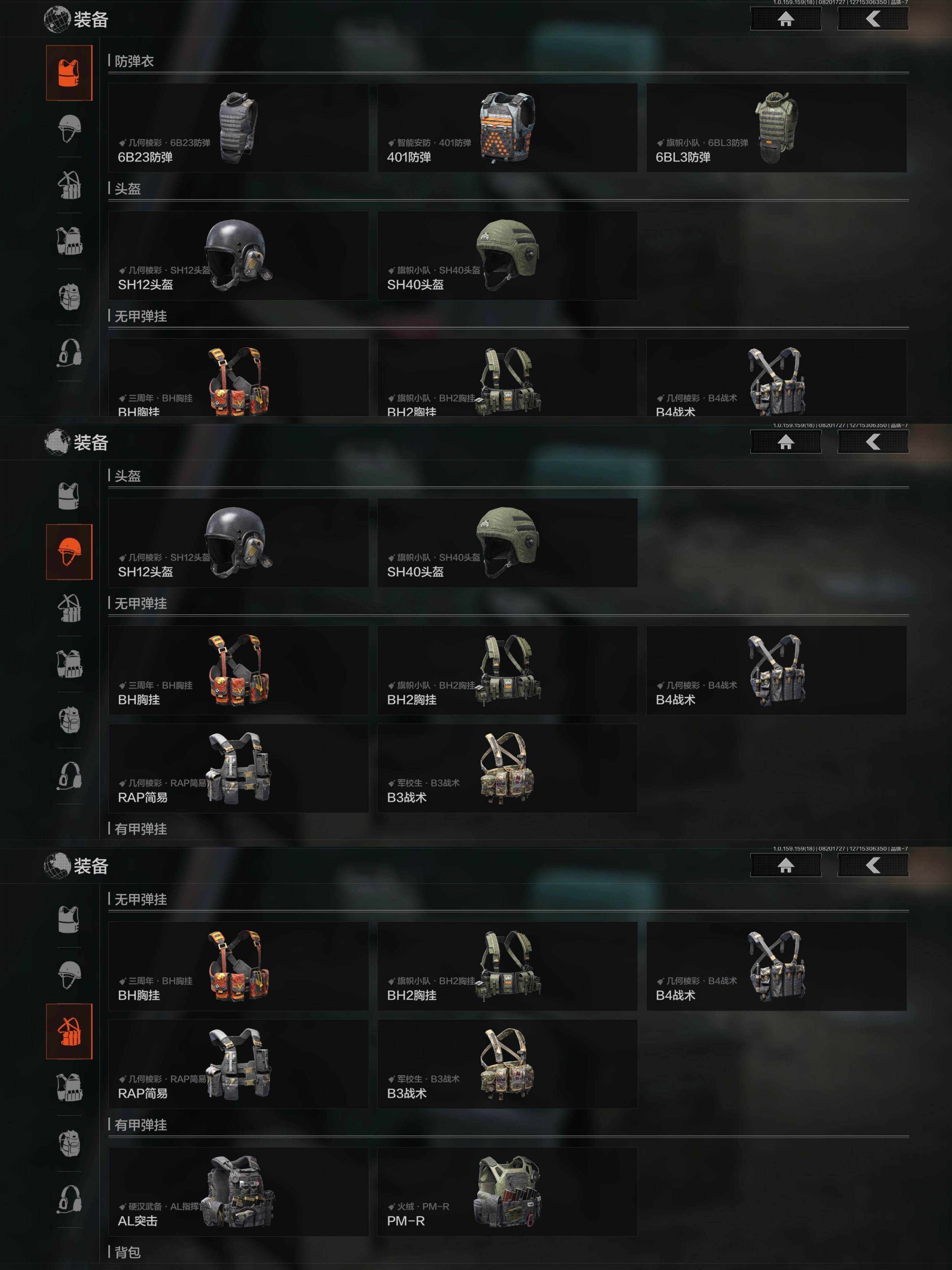
Task: Open the headset icon beside the AL突击 card
Action: click(69, 1199)
